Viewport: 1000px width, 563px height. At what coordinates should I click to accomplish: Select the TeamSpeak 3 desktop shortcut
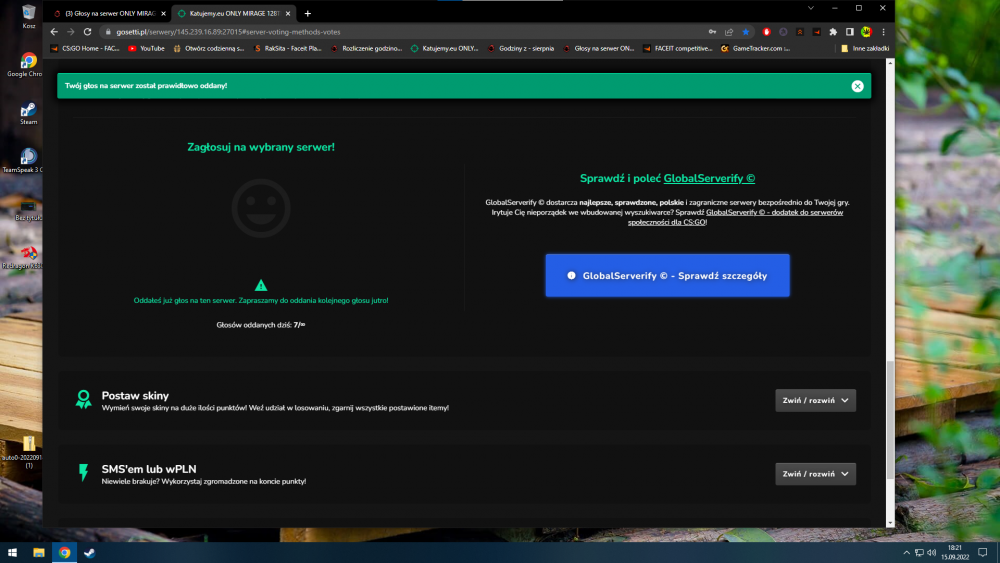point(24,161)
